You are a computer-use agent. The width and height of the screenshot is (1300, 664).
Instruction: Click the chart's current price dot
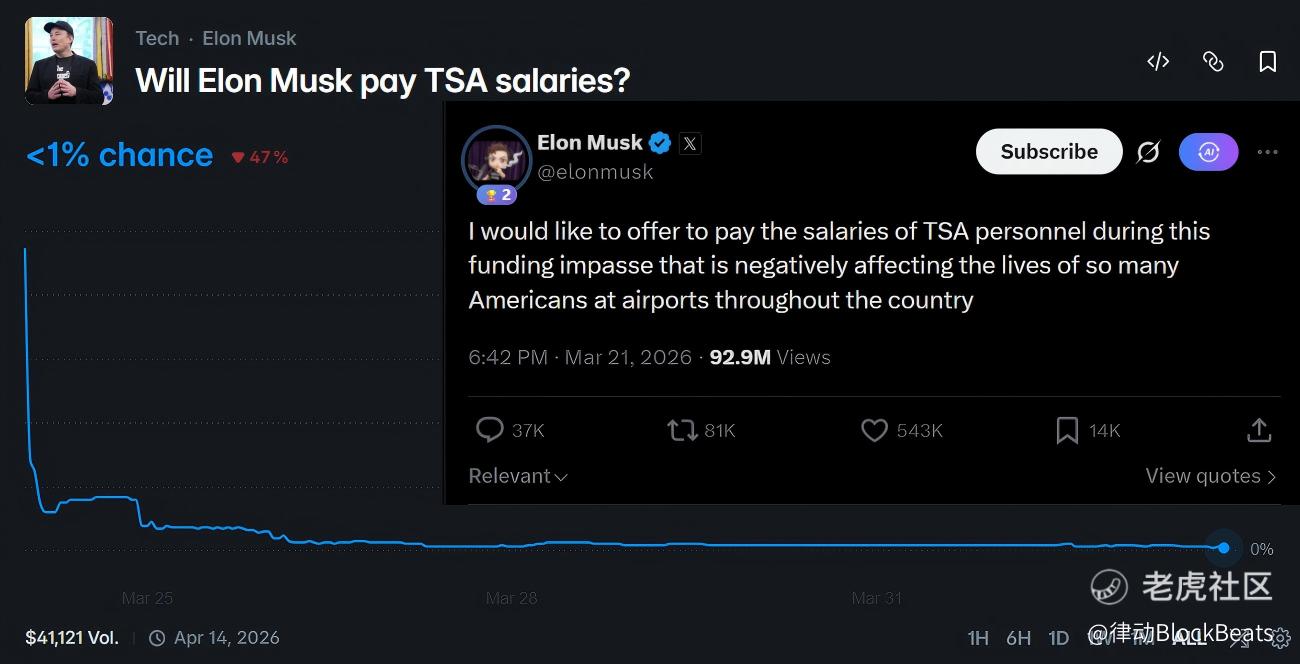pos(1223,548)
